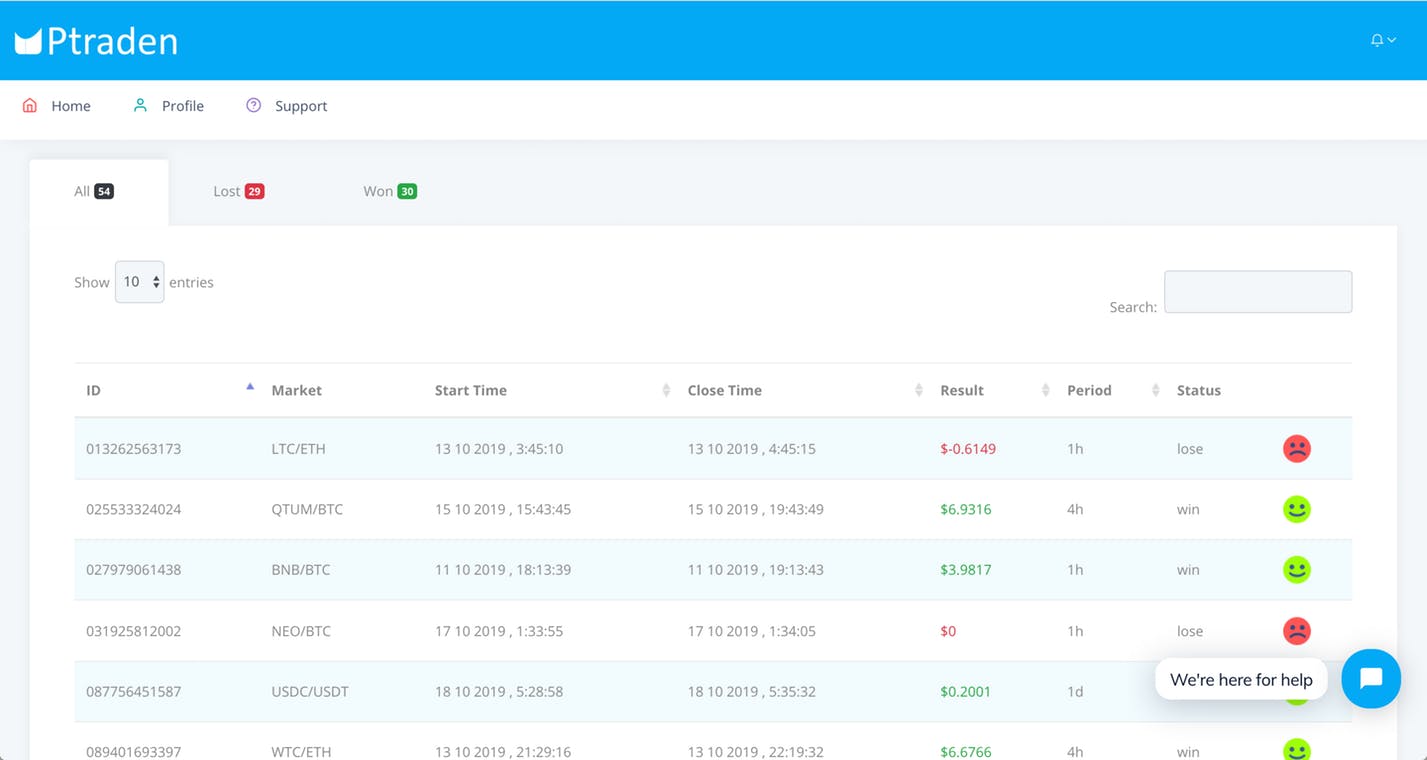
Task: Click the Ptraden logo
Action: [x=96, y=41]
